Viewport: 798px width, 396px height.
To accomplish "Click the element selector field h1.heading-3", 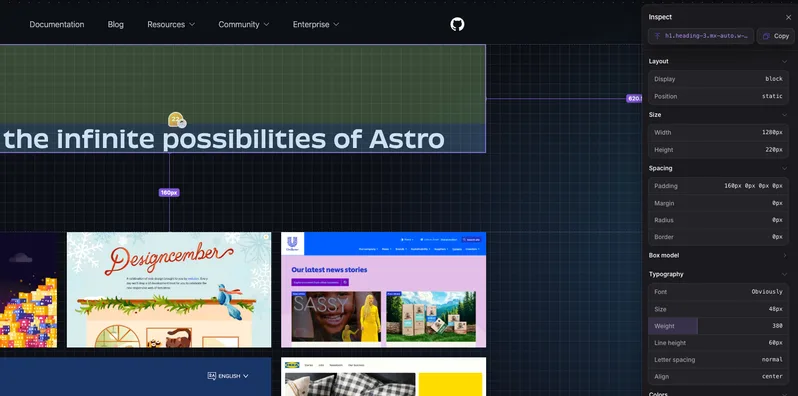I will 701,36.
